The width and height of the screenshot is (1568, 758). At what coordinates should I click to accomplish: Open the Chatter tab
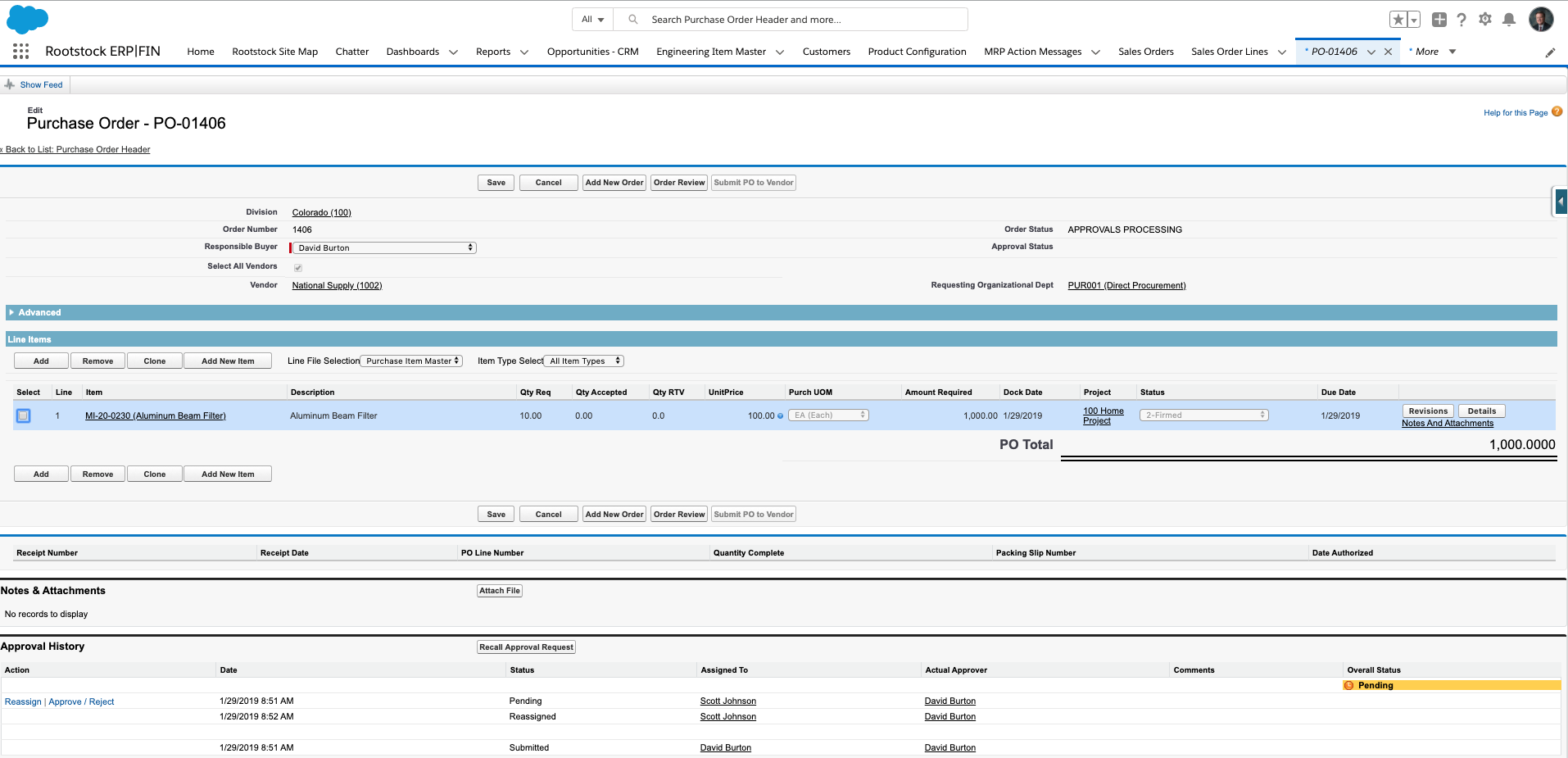pyautogui.click(x=352, y=52)
